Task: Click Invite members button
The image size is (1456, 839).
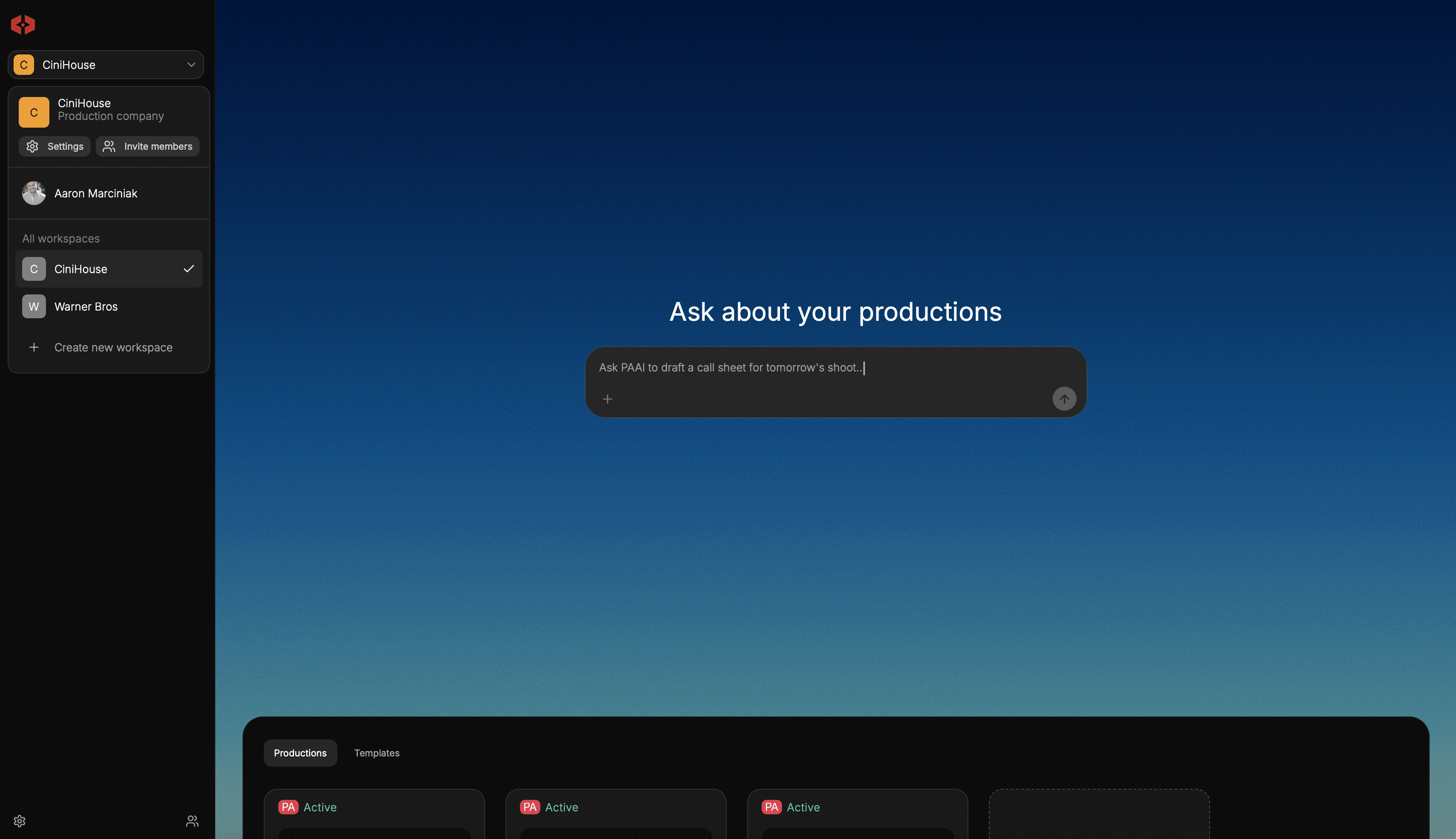Action: point(148,146)
